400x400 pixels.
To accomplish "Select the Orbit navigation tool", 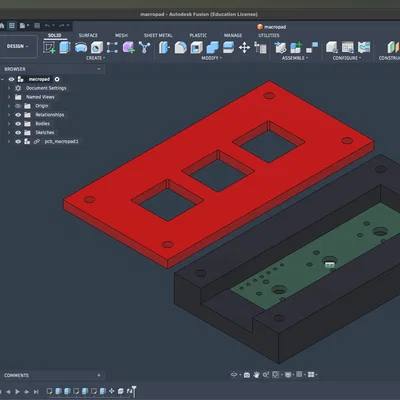I will coord(234,375).
